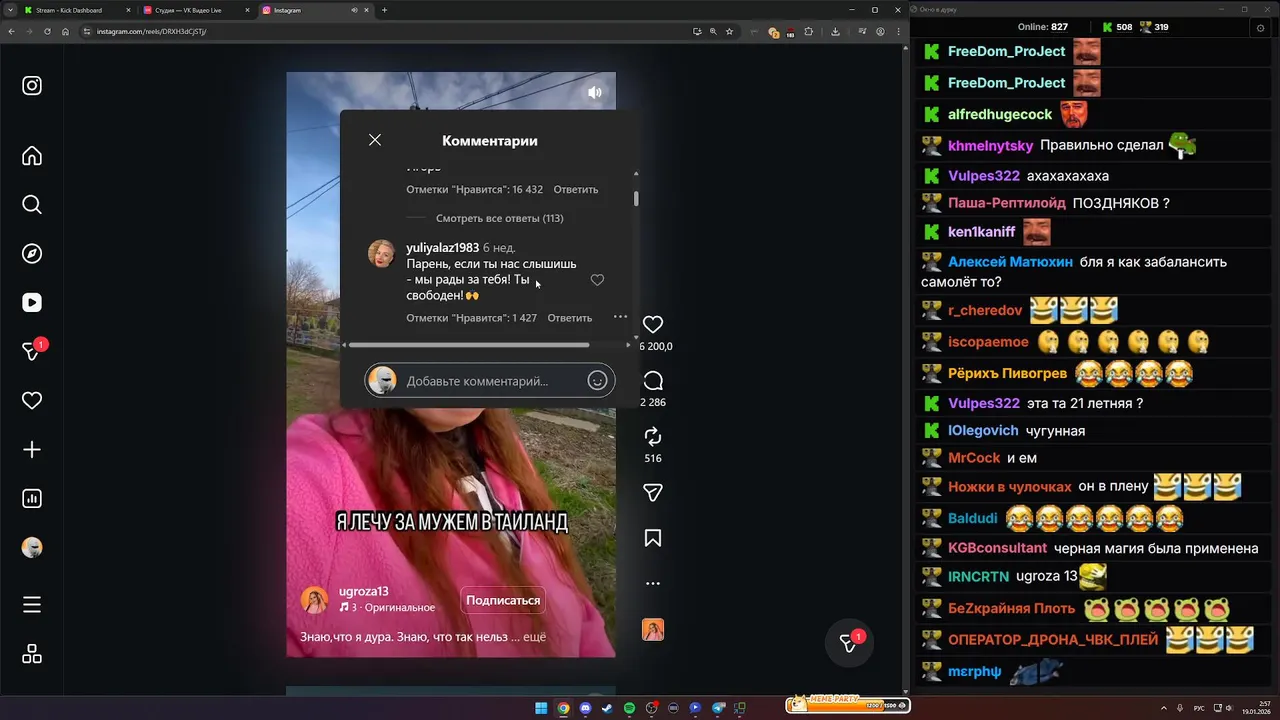Click Подписаться on ugroza13
Viewport: 1280px width, 720px height.
503,600
